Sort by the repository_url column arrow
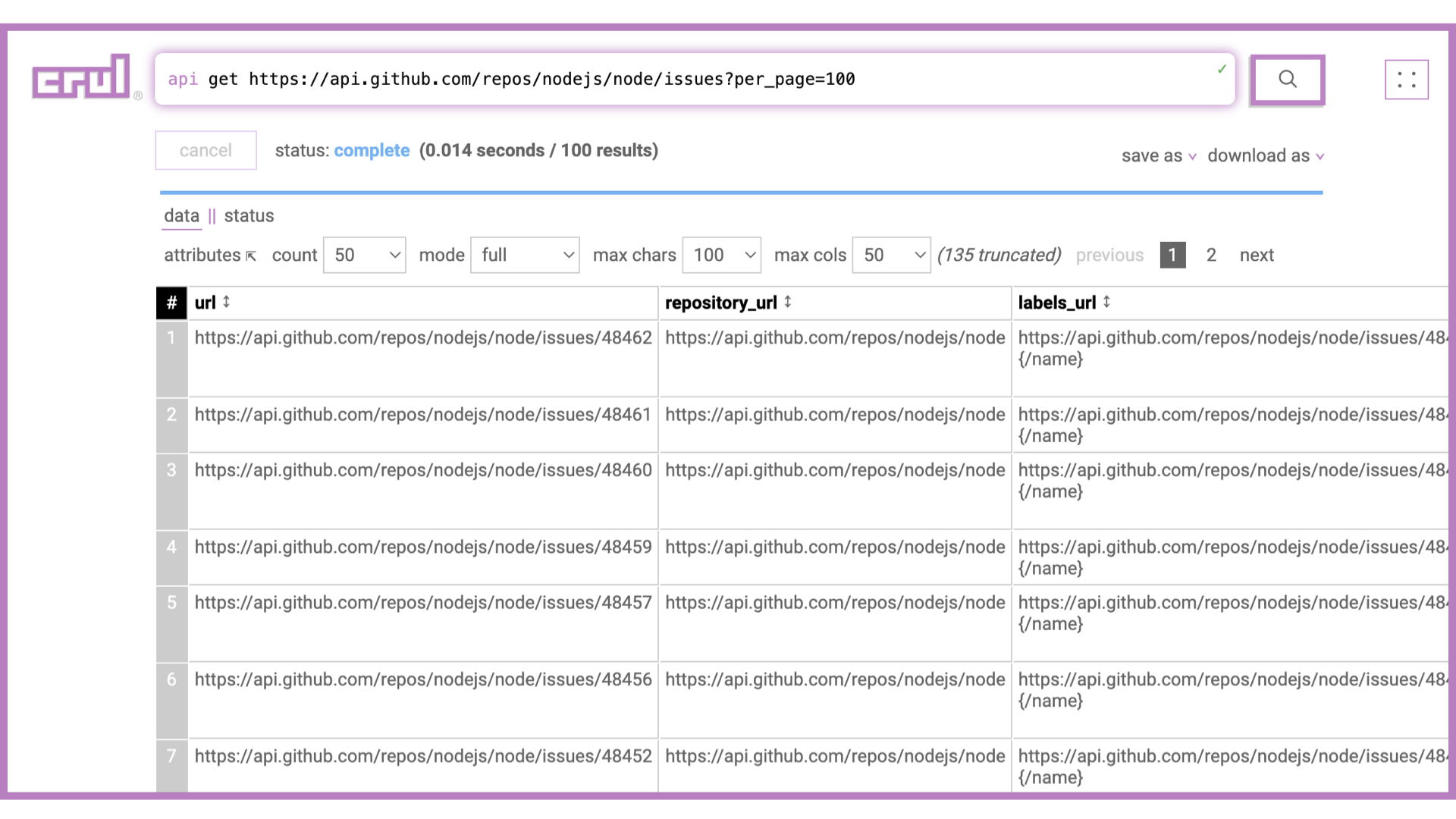This screenshot has height=819, width=1456. click(x=788, y=302)
